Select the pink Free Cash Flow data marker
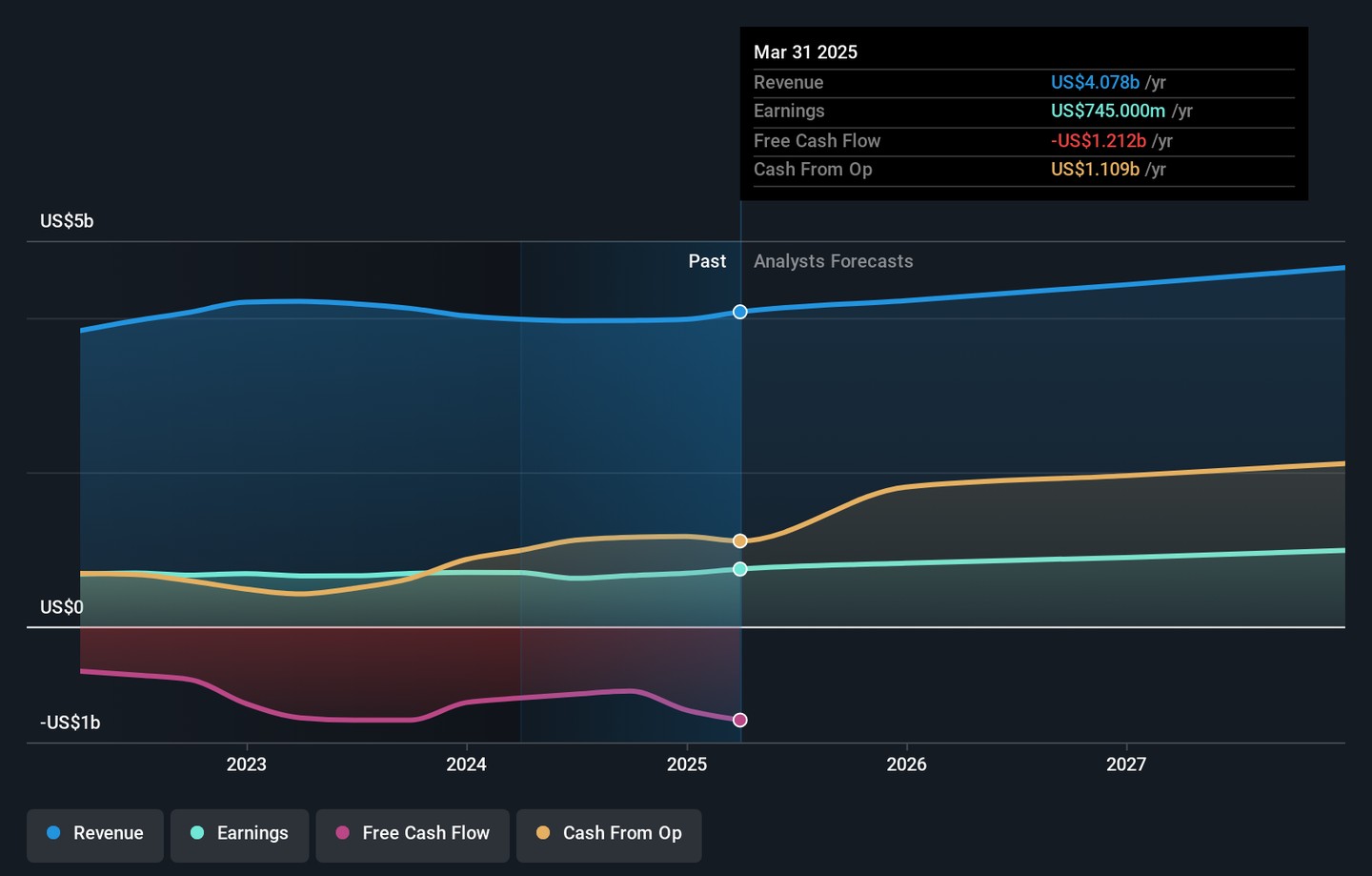The height and width of the screenshot is (876, 1372). (740, 720)
